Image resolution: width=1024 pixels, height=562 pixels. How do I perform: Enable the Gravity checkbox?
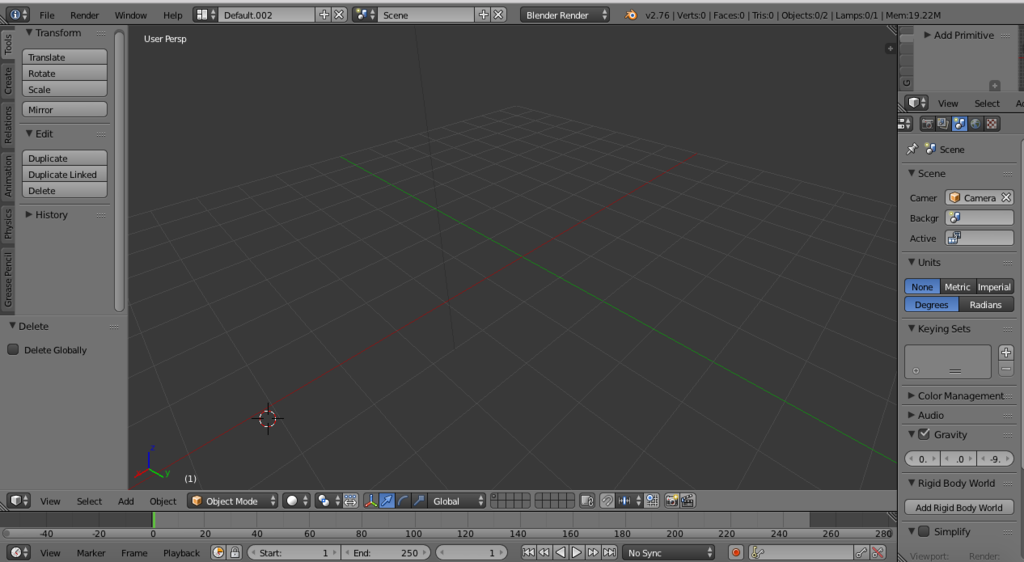[x=924, y=434]
